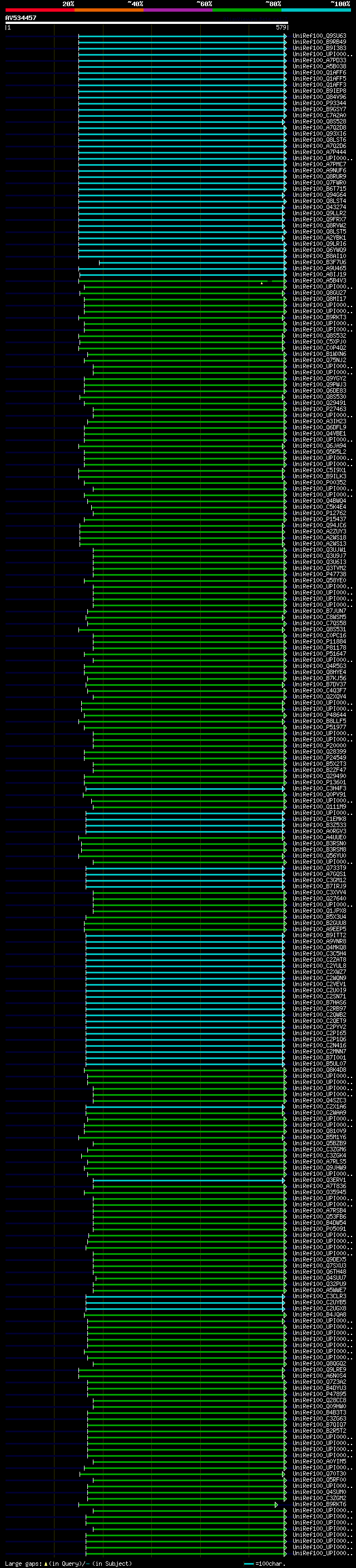This screenshot has height=1568, width=356.
Task: Click the green ~80% identity legend bar
Action: tap(247, 11)
